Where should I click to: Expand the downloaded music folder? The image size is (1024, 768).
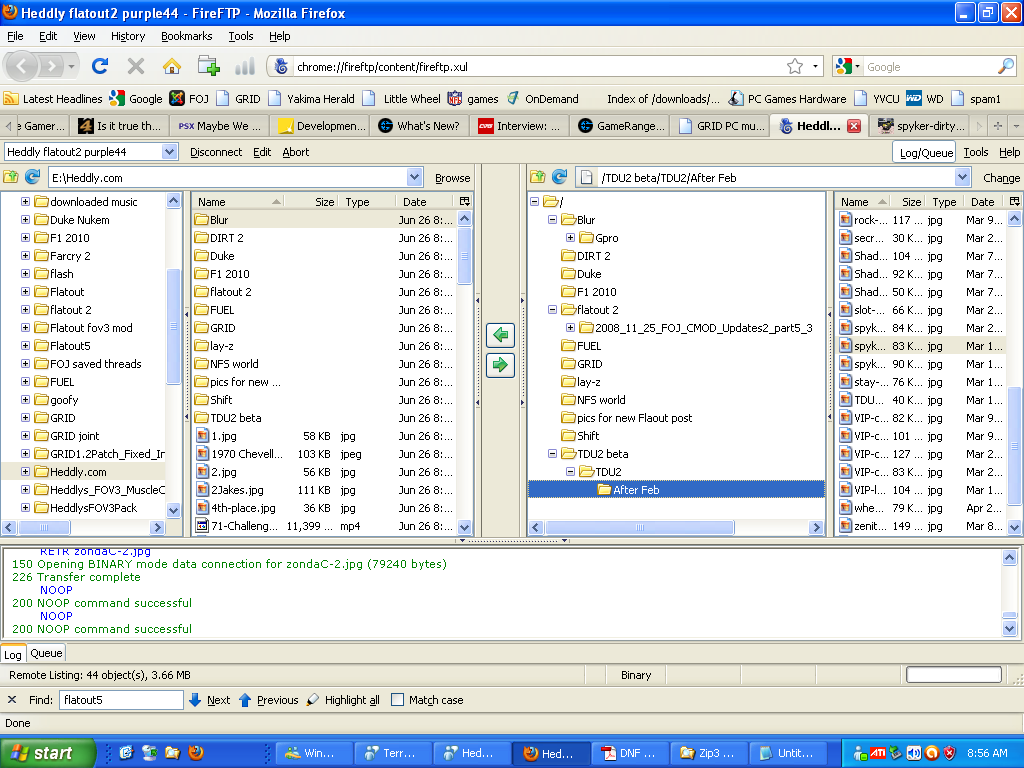[25, 202]
